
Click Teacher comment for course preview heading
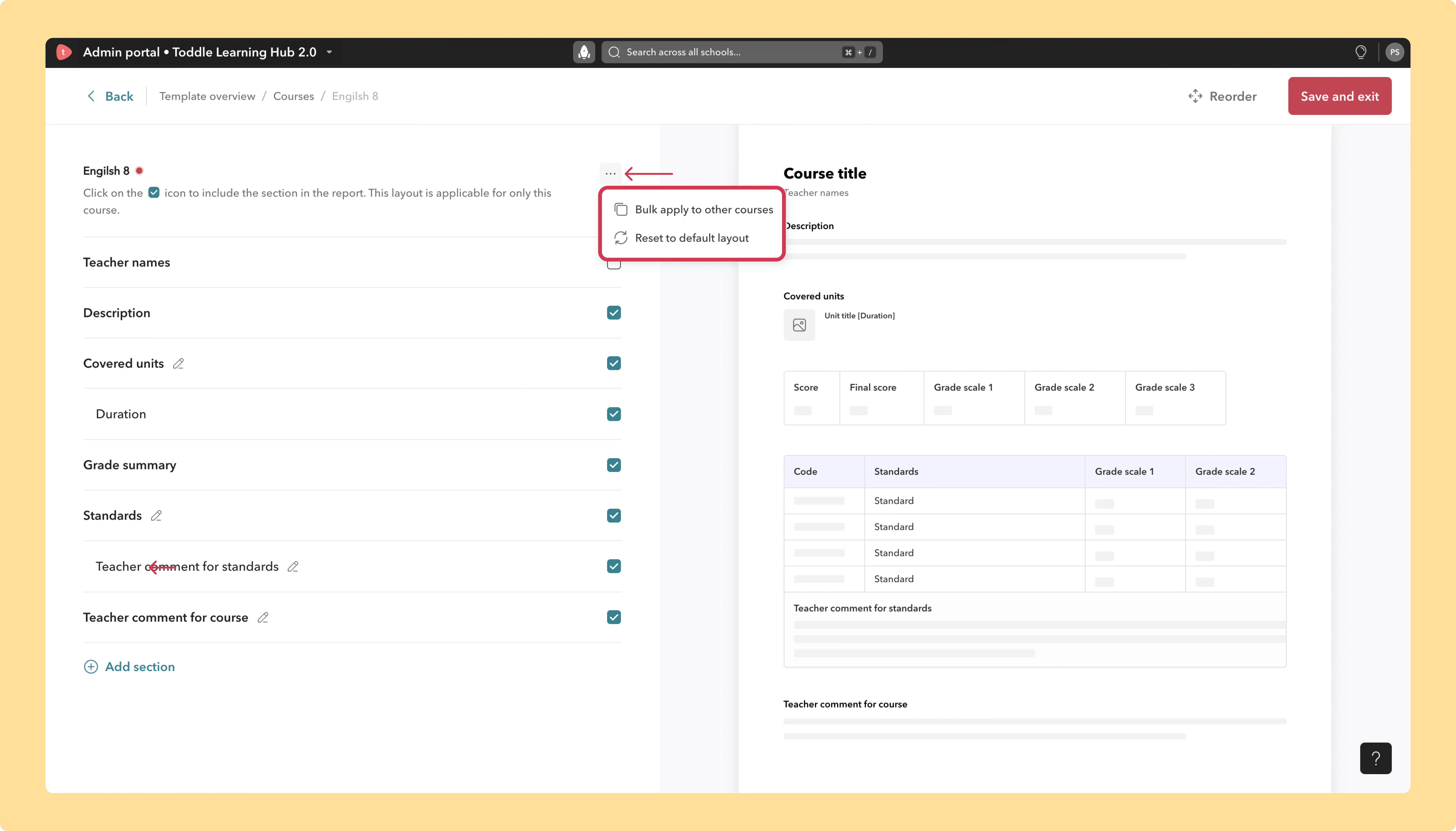(845, 704)
